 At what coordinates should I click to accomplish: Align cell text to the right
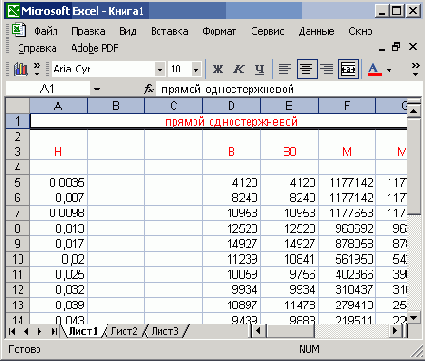[327, 69]
